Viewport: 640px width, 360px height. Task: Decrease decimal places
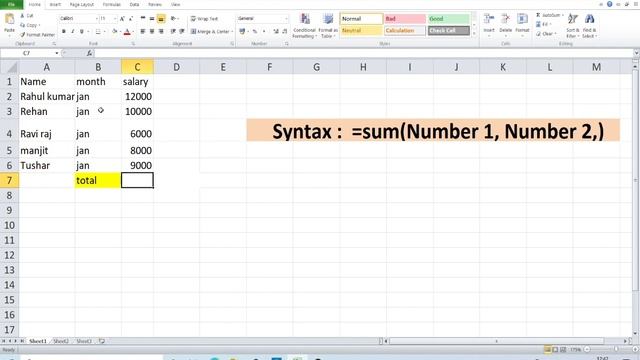tap(284, 31)
